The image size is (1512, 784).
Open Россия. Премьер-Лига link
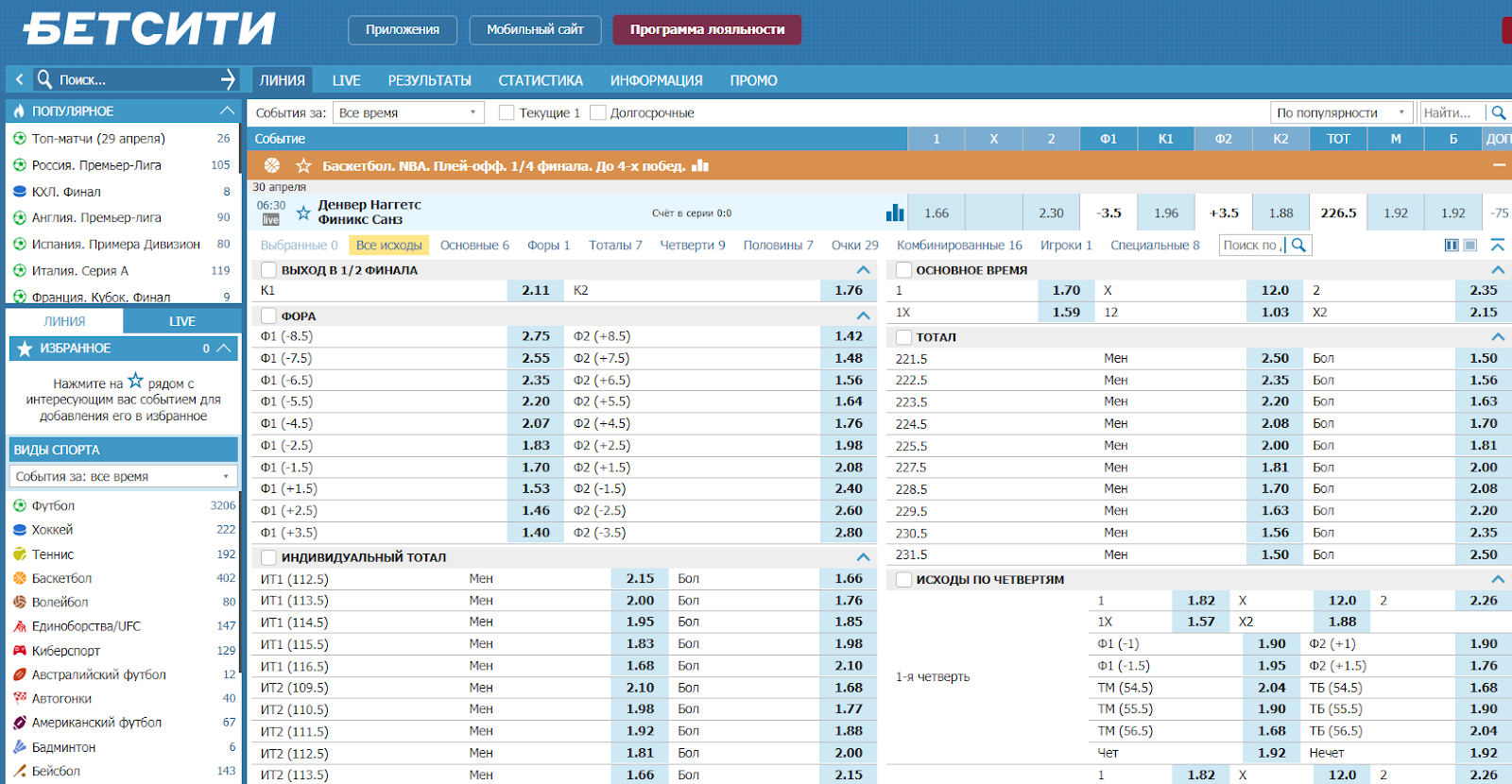96,164
